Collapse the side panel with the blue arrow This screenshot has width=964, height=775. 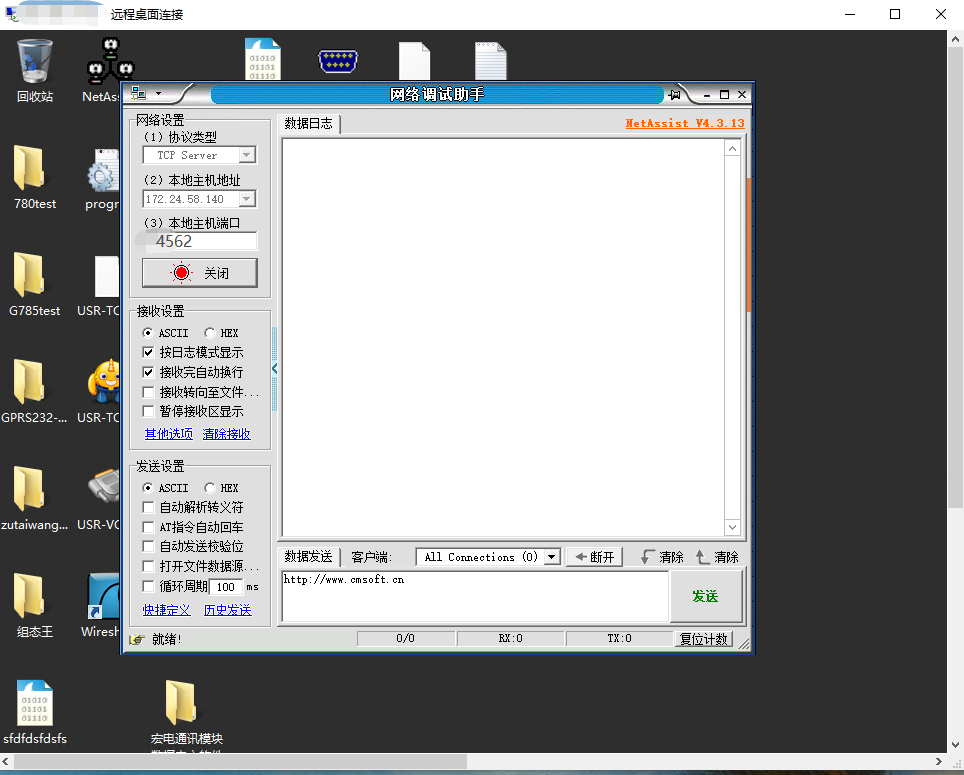point(275,369)
